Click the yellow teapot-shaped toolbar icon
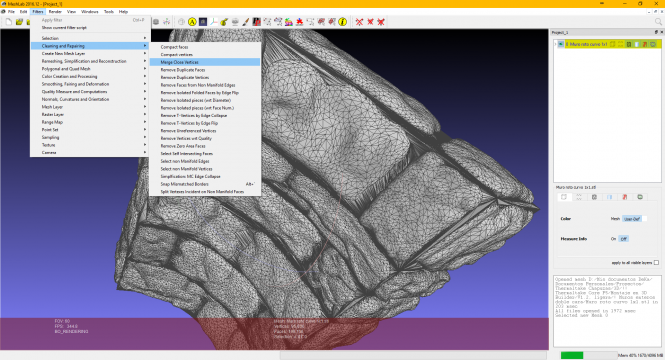 [x=224, y=22]
